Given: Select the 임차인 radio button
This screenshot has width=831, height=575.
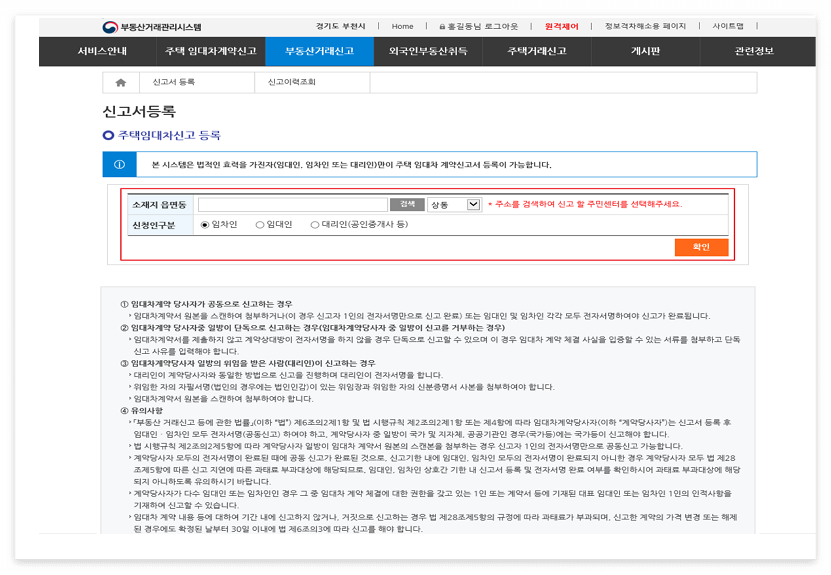Looking at the screenshot, I should pyautogui.click(x=205, y=225).
